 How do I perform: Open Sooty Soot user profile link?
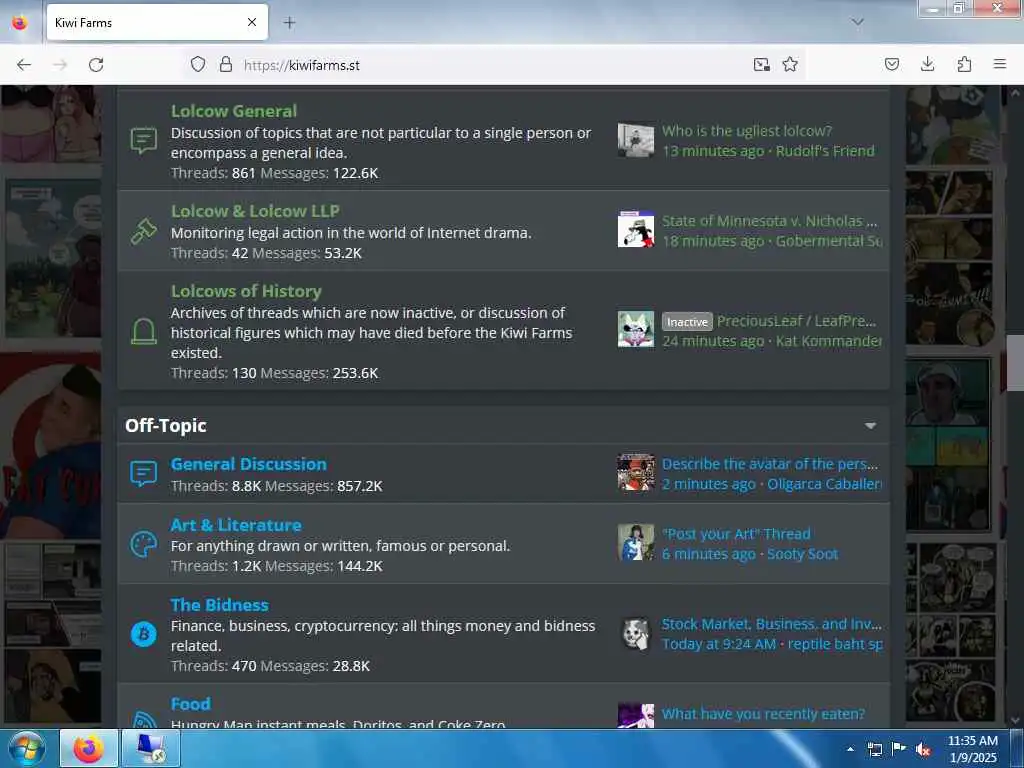pyautogui.click(x=802, y=554)
